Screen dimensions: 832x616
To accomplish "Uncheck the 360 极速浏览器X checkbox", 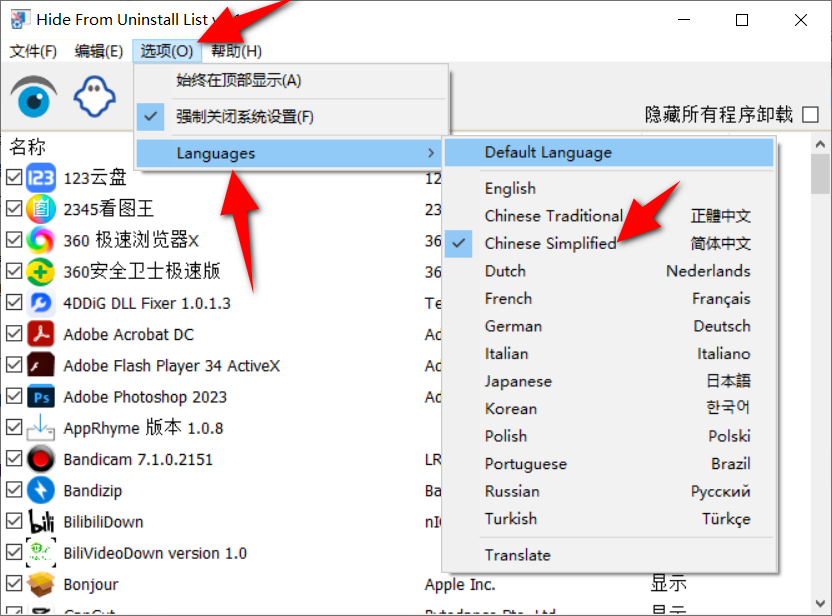I will click(14, 240).
